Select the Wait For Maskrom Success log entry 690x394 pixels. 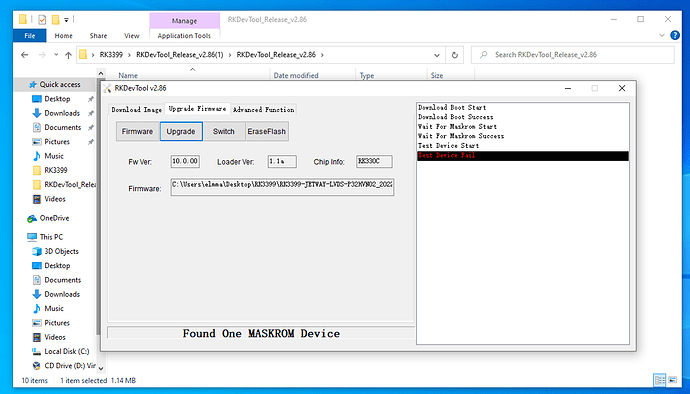(523, 136)
